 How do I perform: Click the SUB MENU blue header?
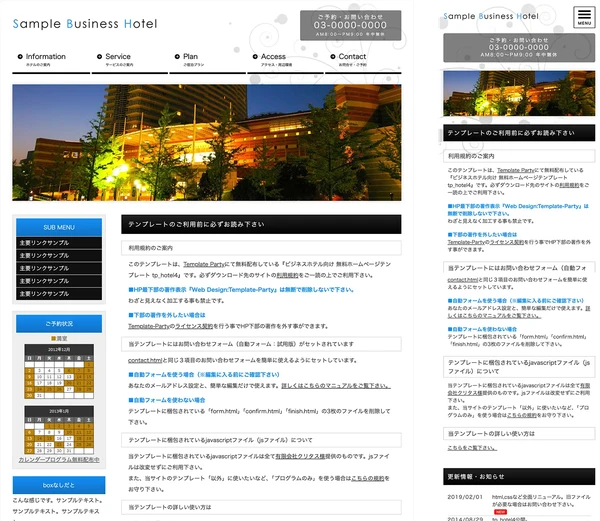(59, 227)
